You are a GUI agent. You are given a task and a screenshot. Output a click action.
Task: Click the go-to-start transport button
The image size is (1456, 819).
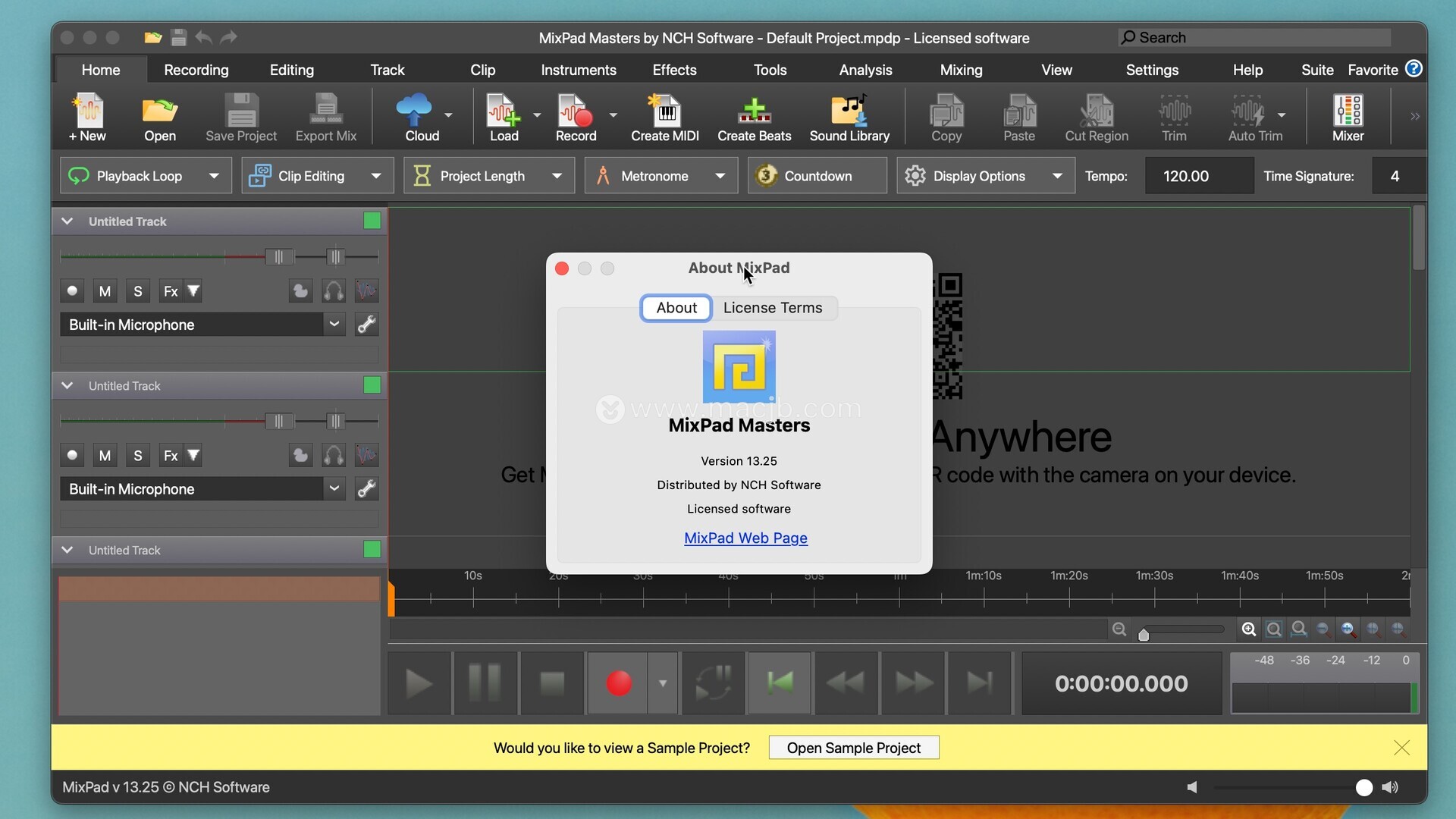click(780, 683)
